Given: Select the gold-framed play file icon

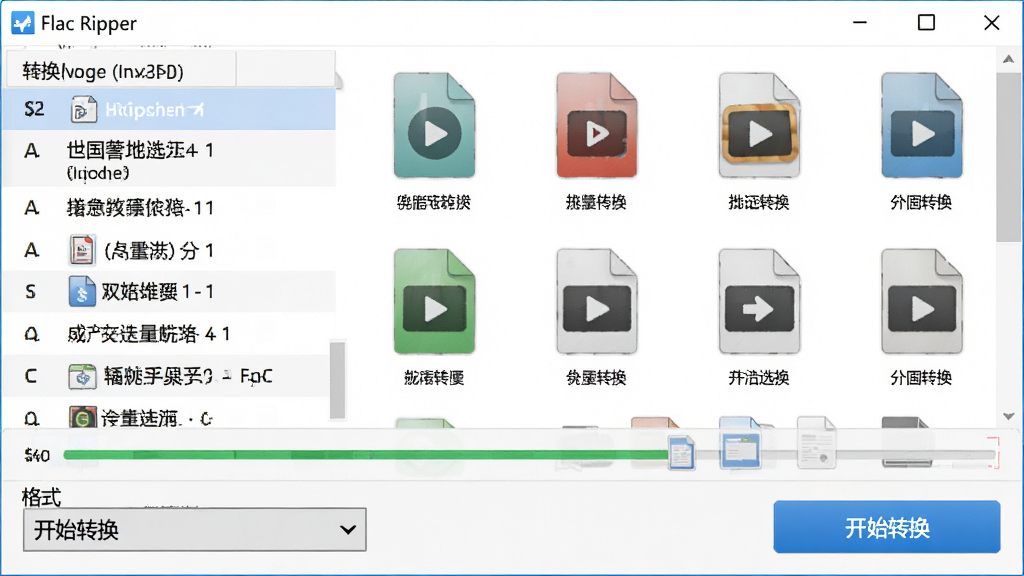Looking at the screenshot, I should (x=759, y=125).
